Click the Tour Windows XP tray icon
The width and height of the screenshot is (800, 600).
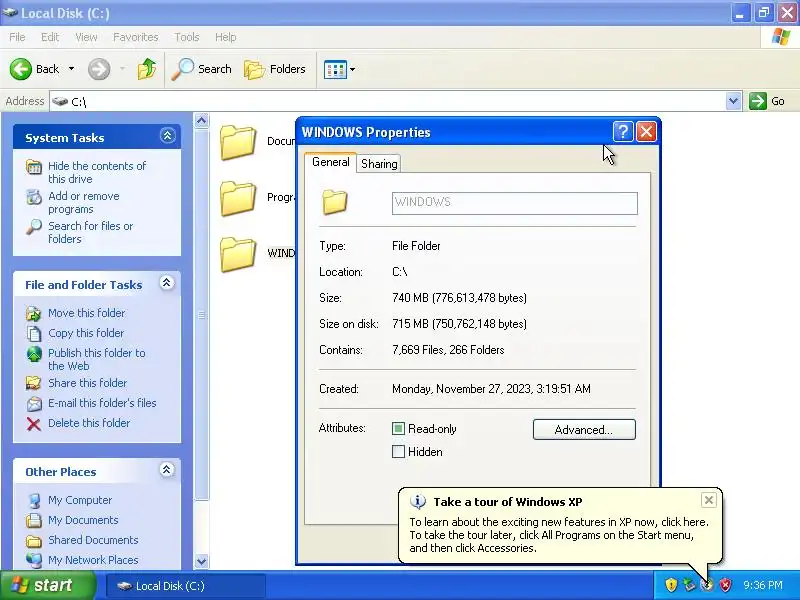click(x=707, y=585)
